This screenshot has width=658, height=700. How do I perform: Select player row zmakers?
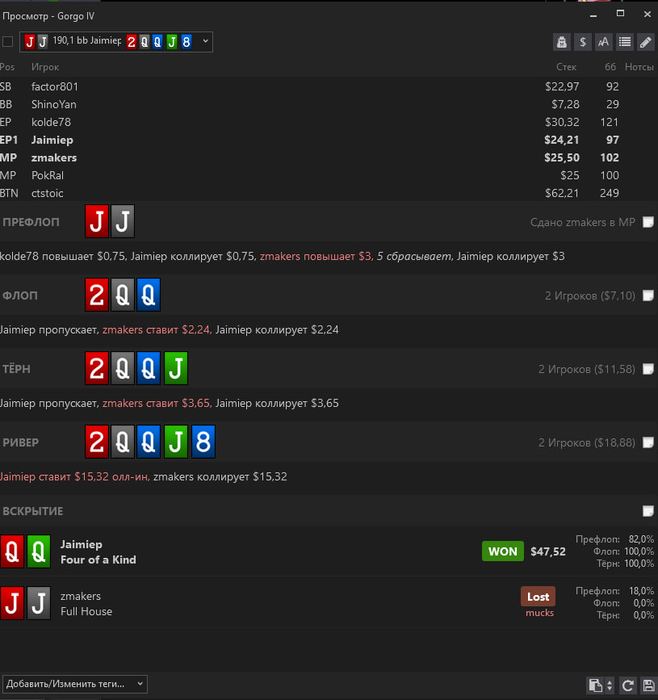329,158
